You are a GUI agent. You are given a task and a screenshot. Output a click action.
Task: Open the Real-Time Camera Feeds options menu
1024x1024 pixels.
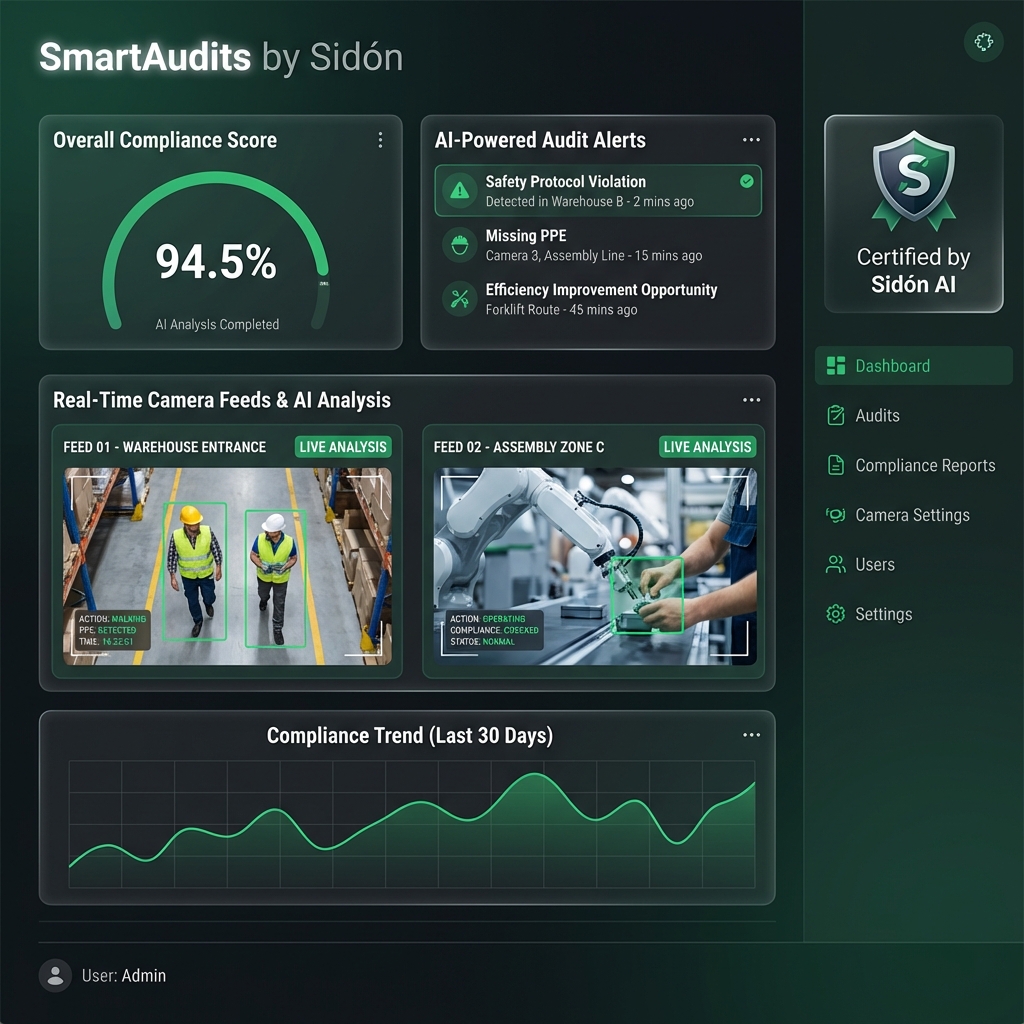tap(752, 399)
